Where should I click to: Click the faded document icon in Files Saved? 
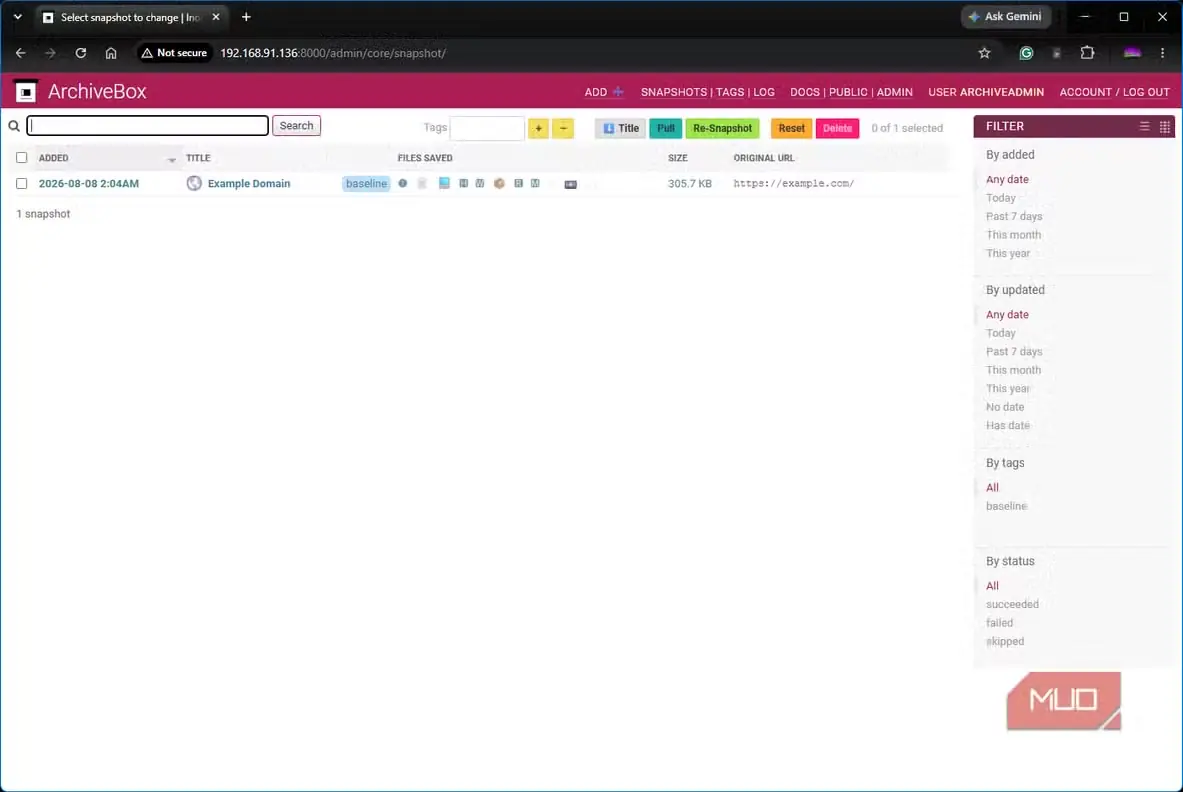(x=422, y=183)
